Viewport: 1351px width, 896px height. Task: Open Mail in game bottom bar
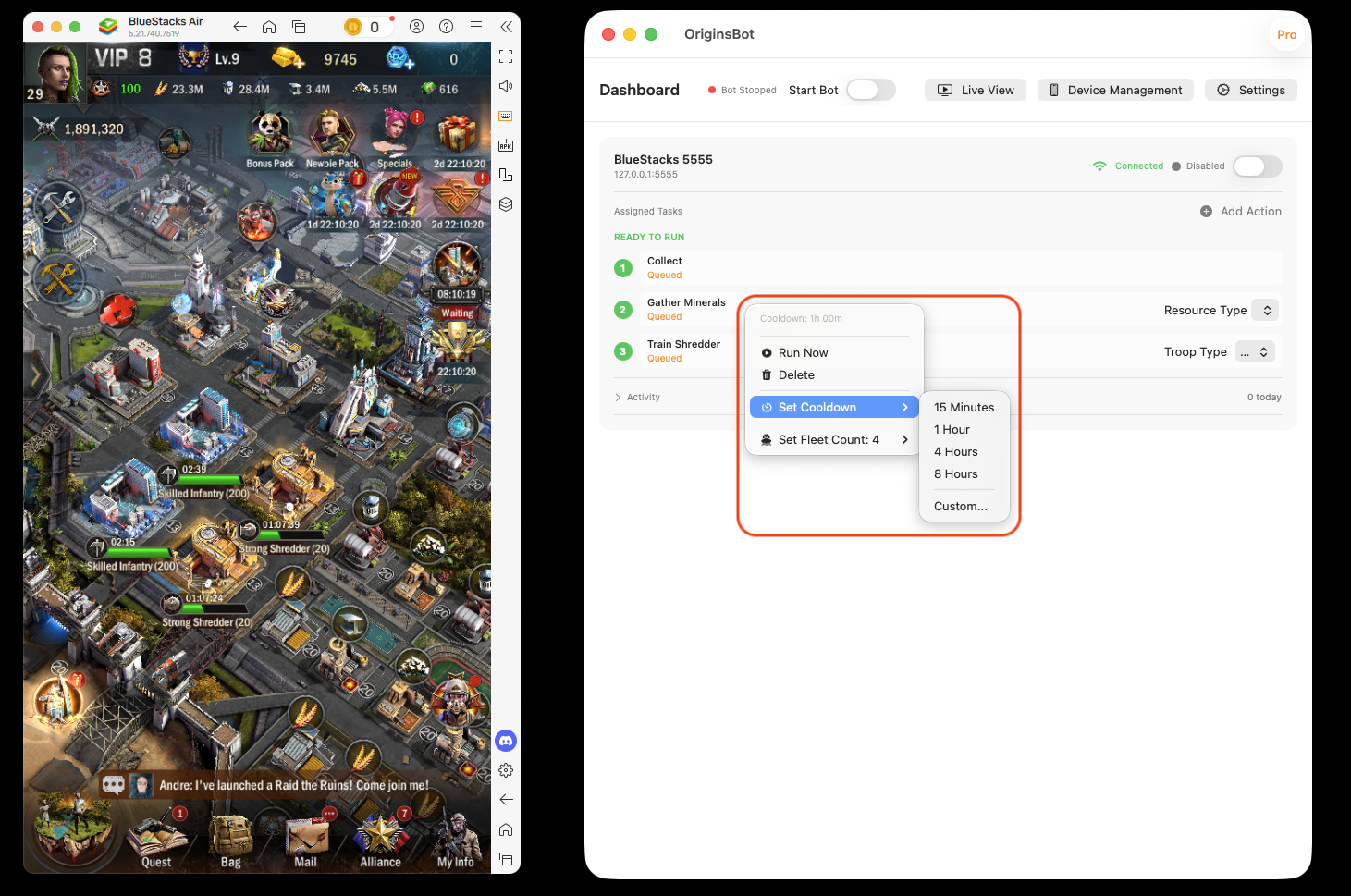(x=306, y=840)
